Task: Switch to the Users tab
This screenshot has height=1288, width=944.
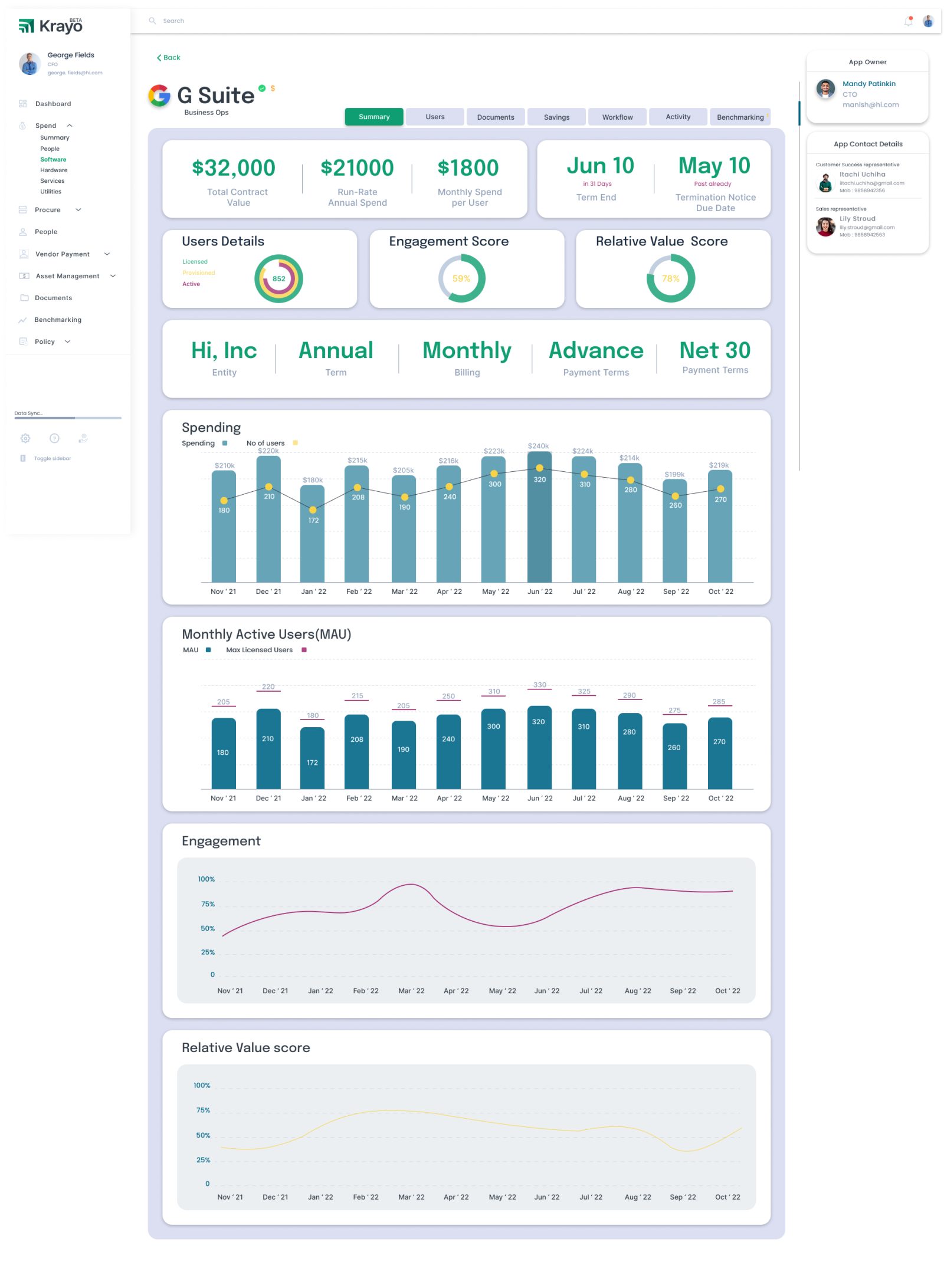Action: coord(435,117)
